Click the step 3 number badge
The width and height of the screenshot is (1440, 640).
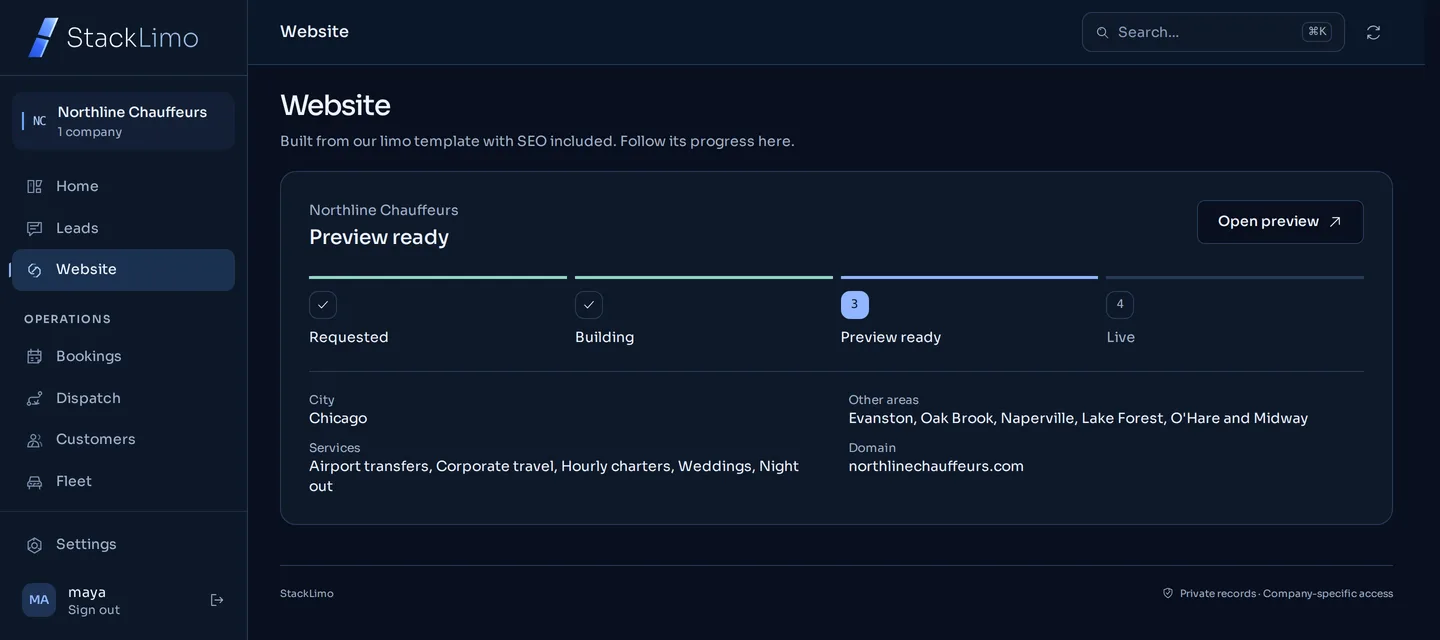click(855, 305)
